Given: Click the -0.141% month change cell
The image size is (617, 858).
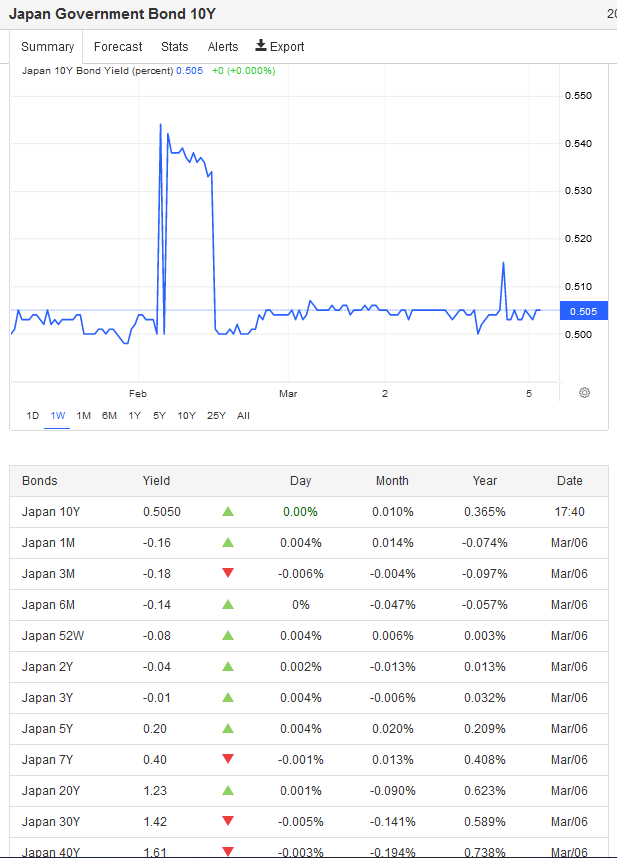Looking at the screenshot, I should pyautogui.click(x=392, y=822).
